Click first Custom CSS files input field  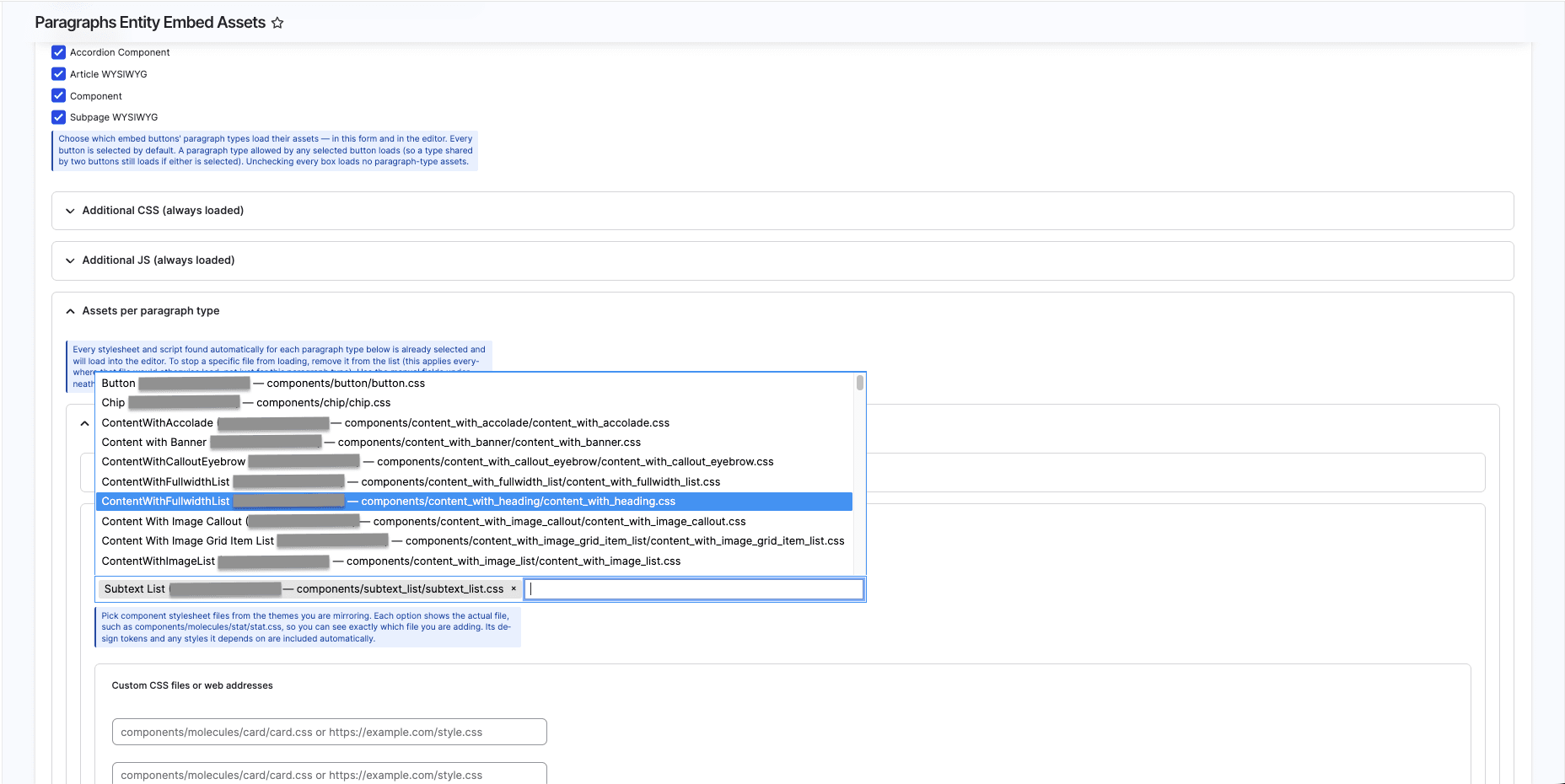(330, 732)
